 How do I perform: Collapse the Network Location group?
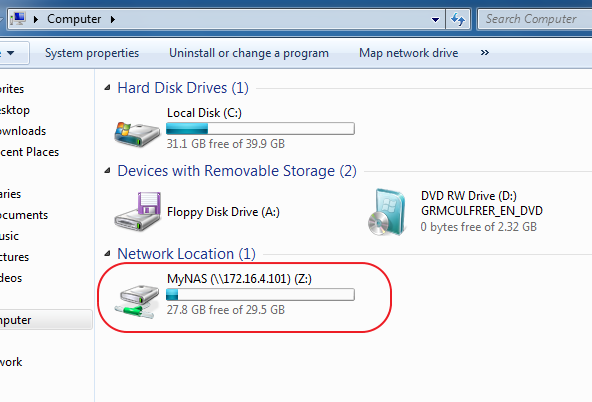(x=108, y=254)
